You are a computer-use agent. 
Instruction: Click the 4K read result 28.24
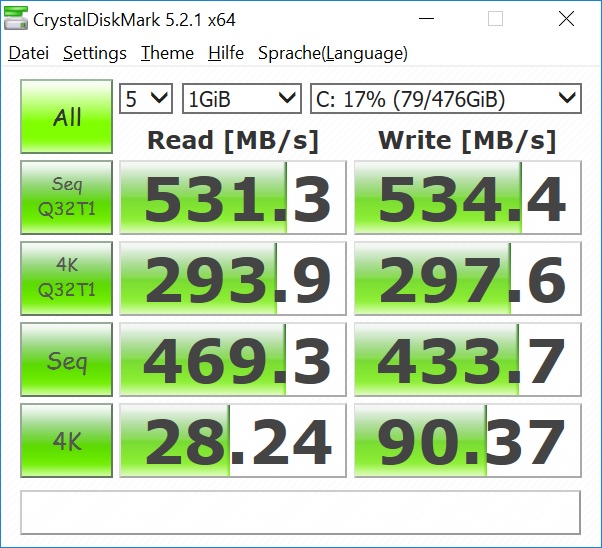pos(233,440)
